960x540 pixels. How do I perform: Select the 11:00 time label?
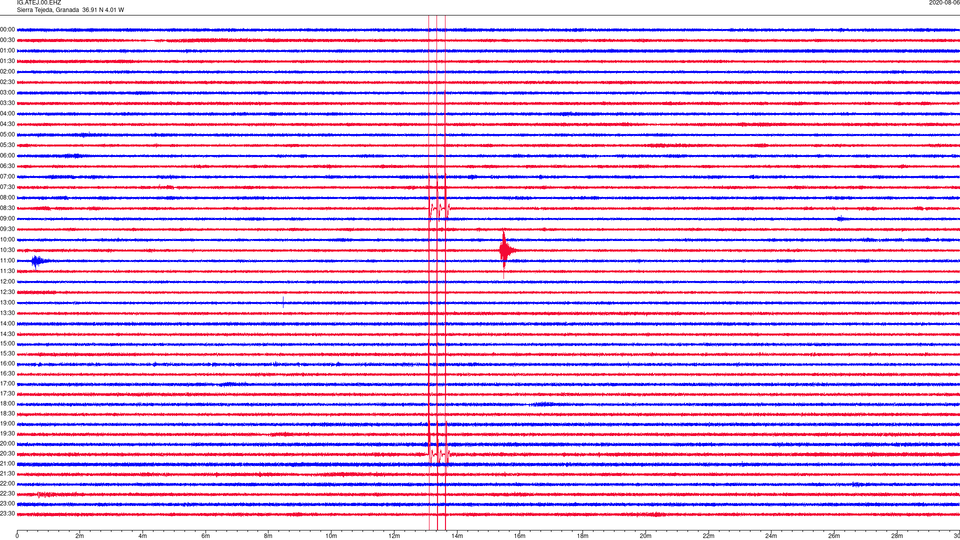coord(7,261)
